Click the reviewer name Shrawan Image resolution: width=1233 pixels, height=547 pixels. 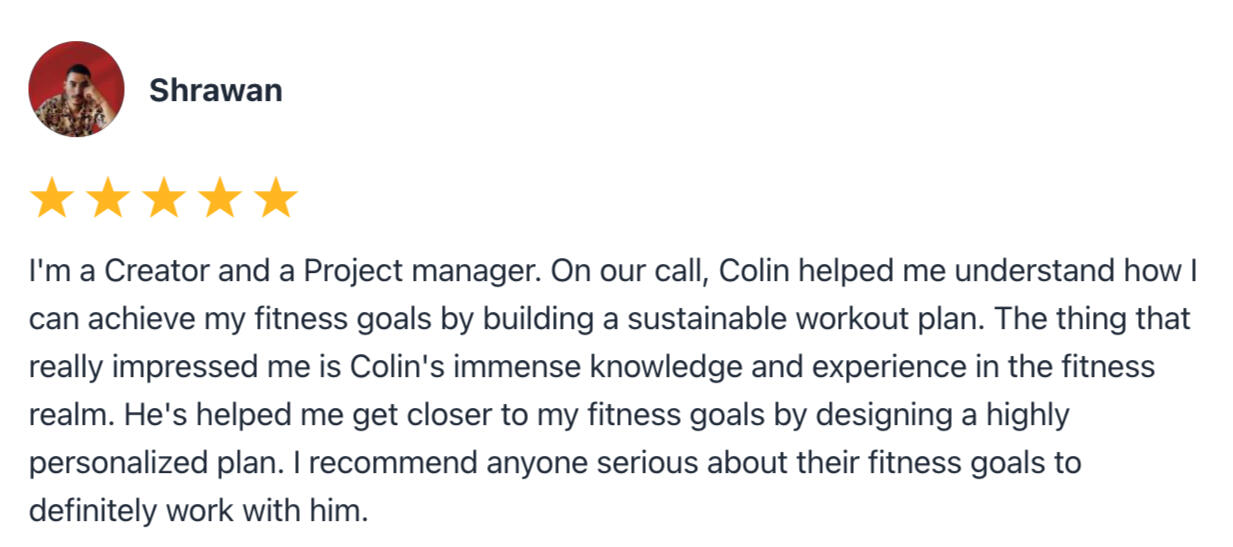point(215,91)
